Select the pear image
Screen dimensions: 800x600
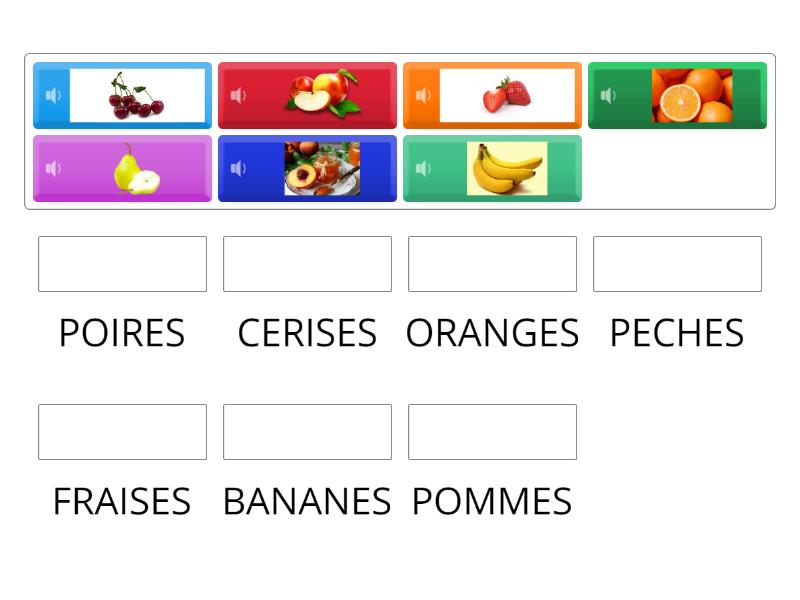pyautogui.click(x=137, y=168)
